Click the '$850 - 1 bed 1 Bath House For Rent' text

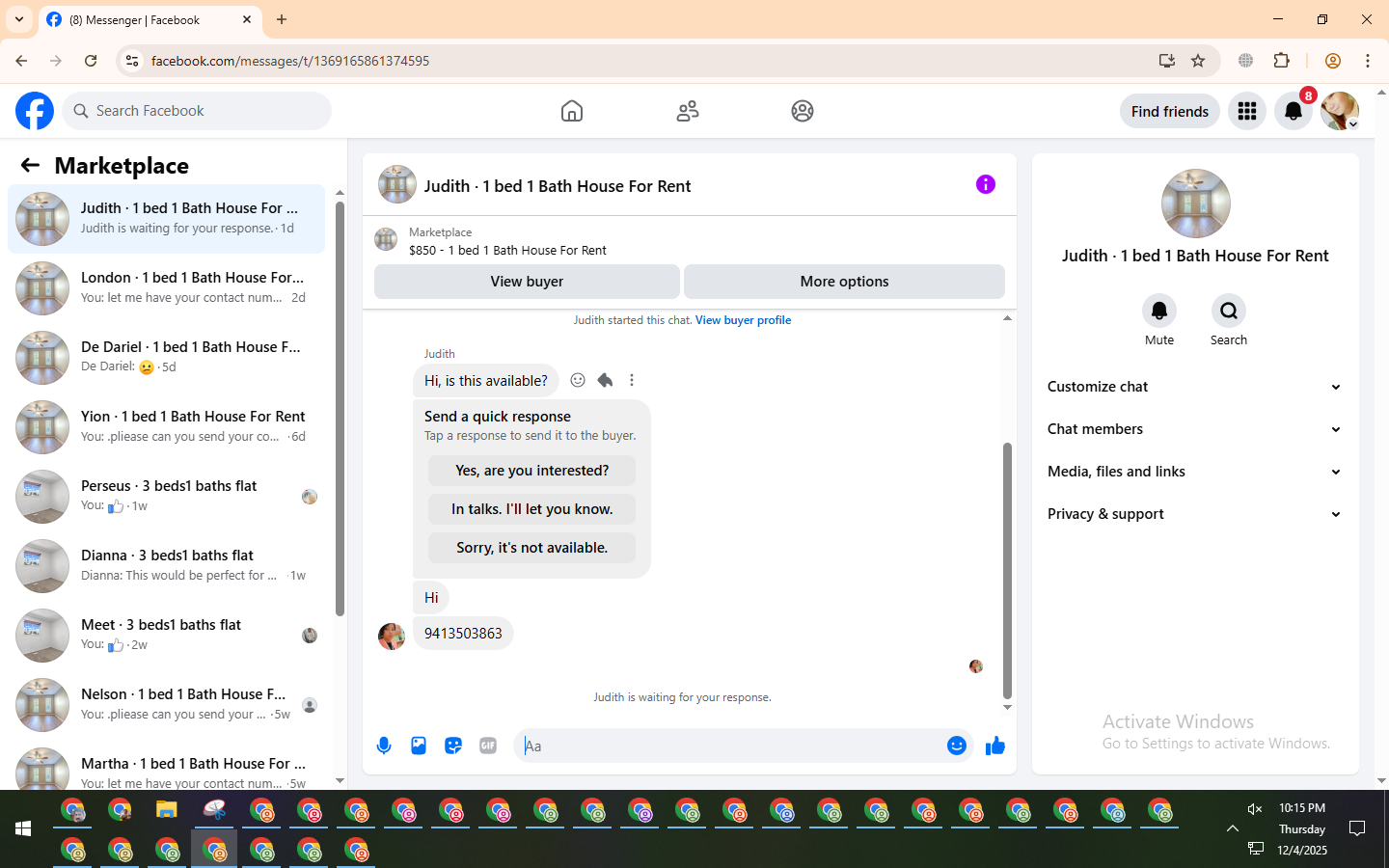(x=507, y=251)
